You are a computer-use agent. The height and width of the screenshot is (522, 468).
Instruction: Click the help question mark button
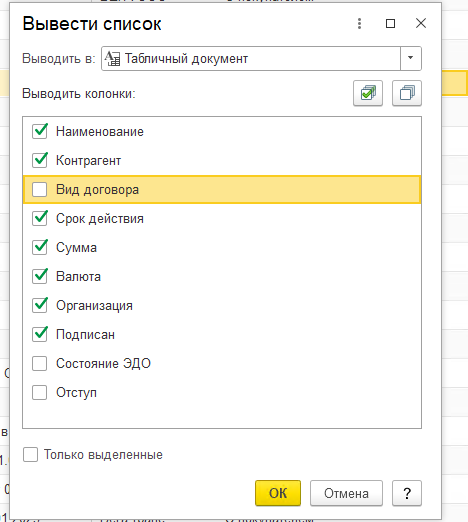pos(407,493)
